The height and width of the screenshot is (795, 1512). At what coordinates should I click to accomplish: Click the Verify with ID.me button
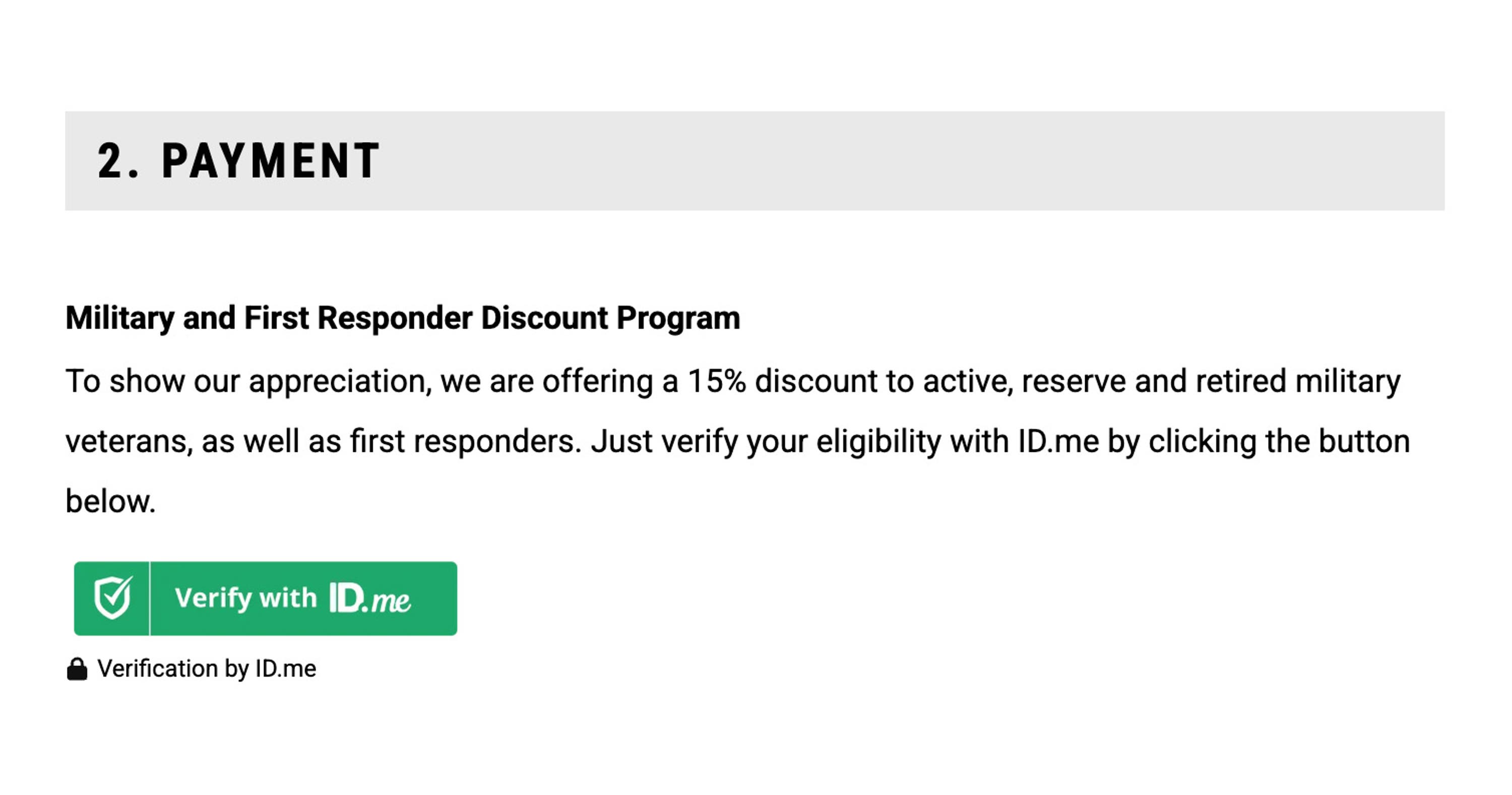(x=265, y=598)
